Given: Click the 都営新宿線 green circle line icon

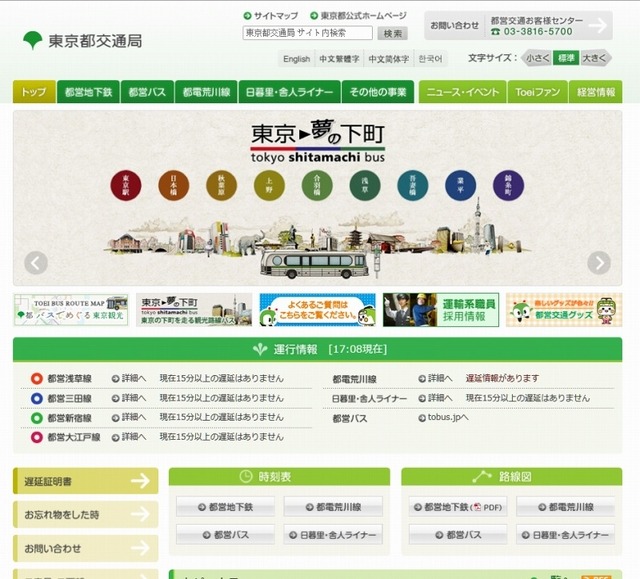Looking at the screenshot, I should [37, 418].
